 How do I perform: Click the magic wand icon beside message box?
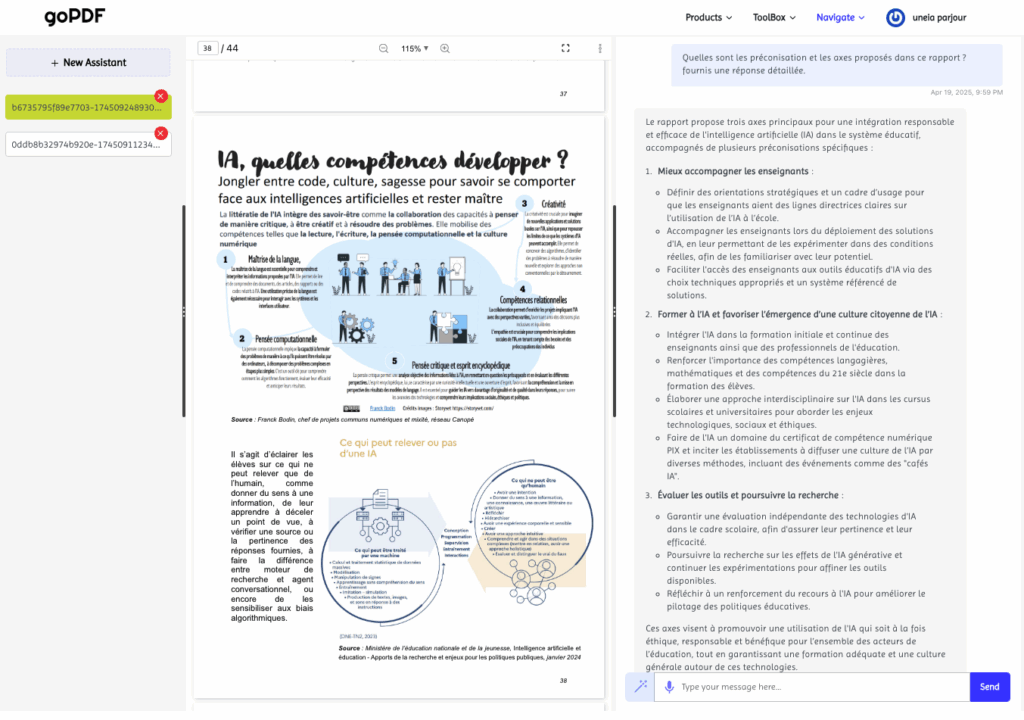[642, 687]
